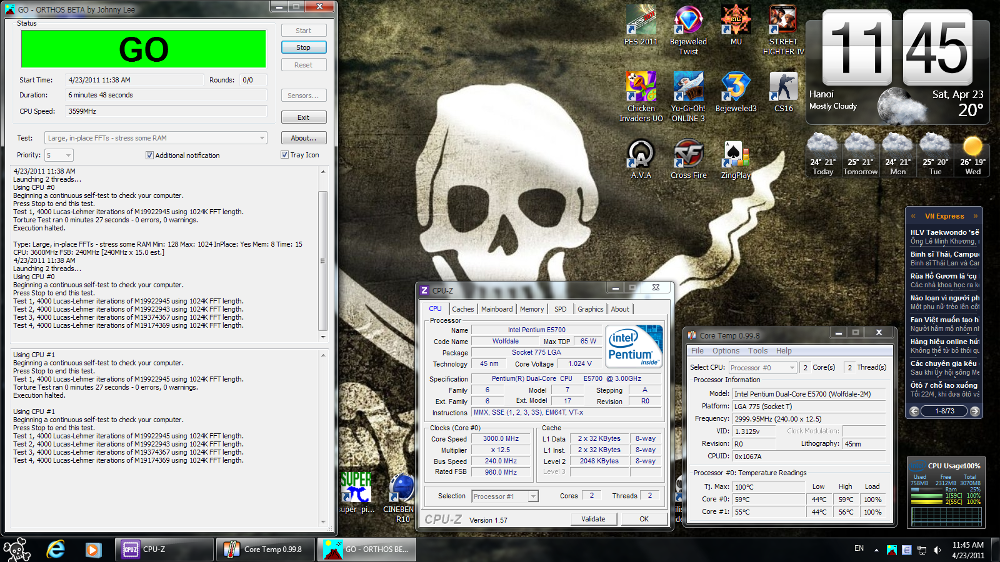Image resolution: width=1000 pixels, height=562 pixels.
Task: Open File menu in Core Temp
Action: click(698, 351)
